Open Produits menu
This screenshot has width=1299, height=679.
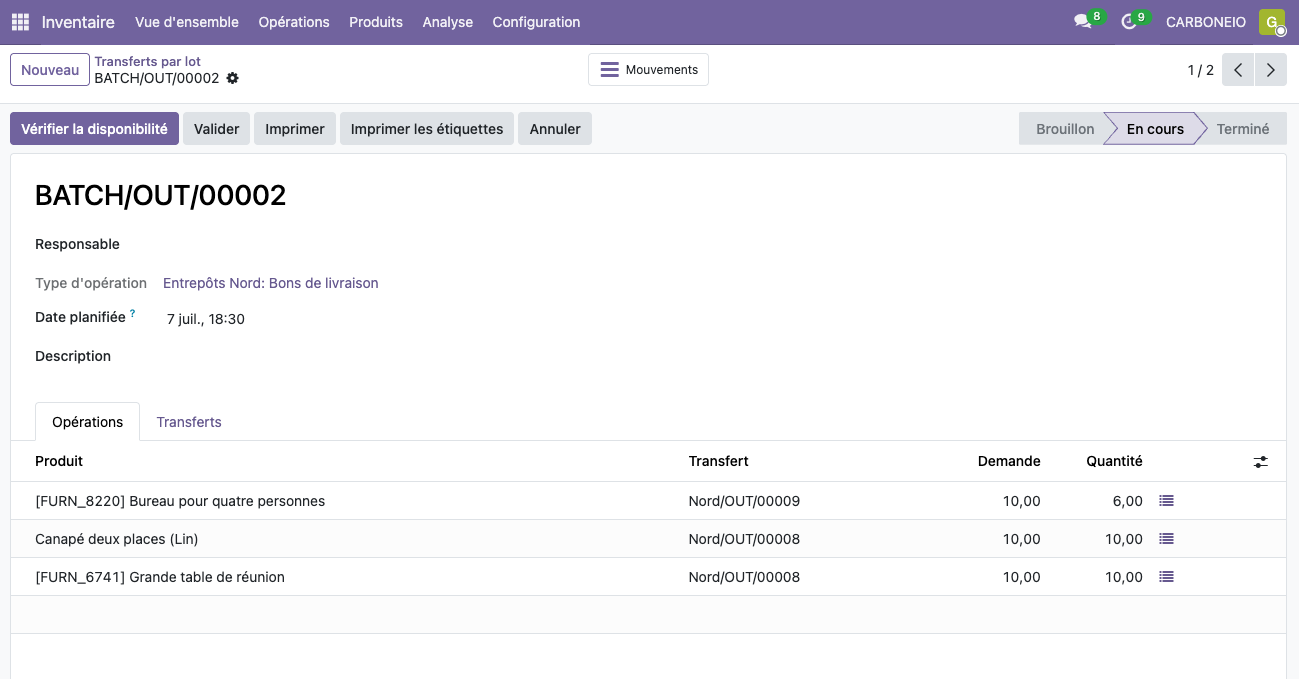[376, 22]
